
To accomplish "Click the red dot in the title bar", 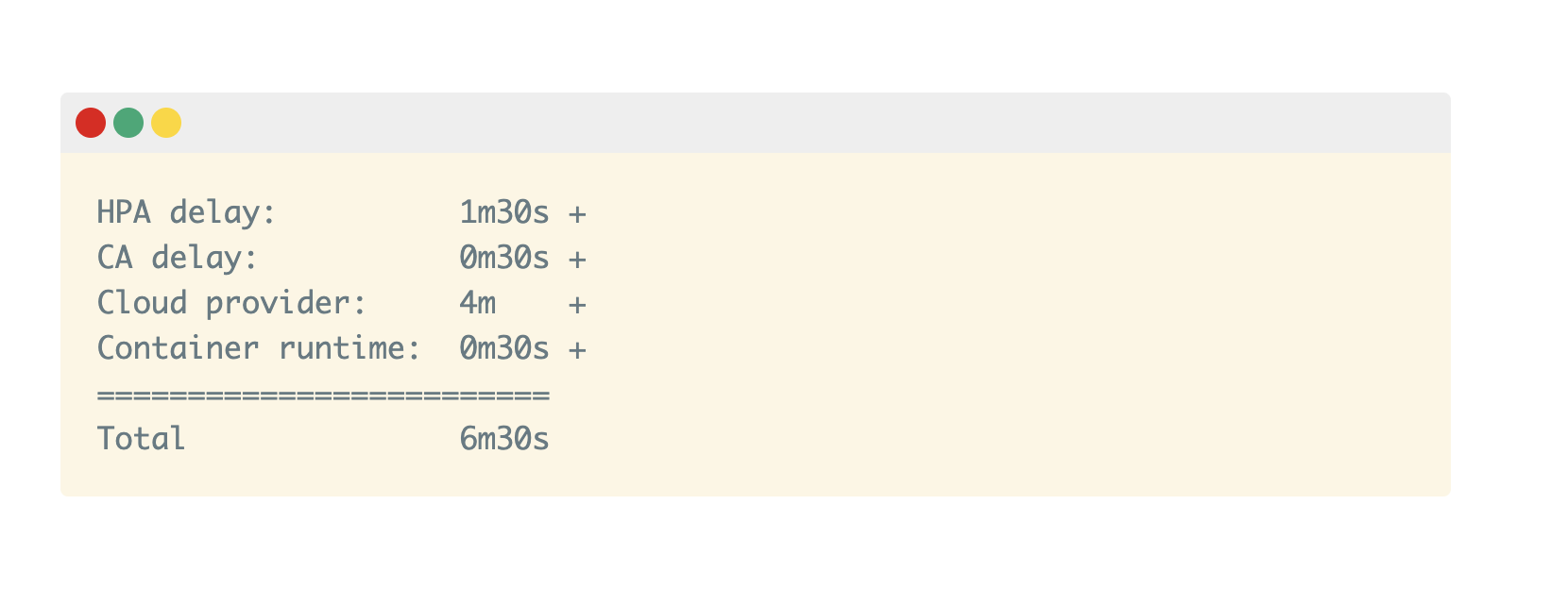I will pyautogui.click(x=91, y=123).
